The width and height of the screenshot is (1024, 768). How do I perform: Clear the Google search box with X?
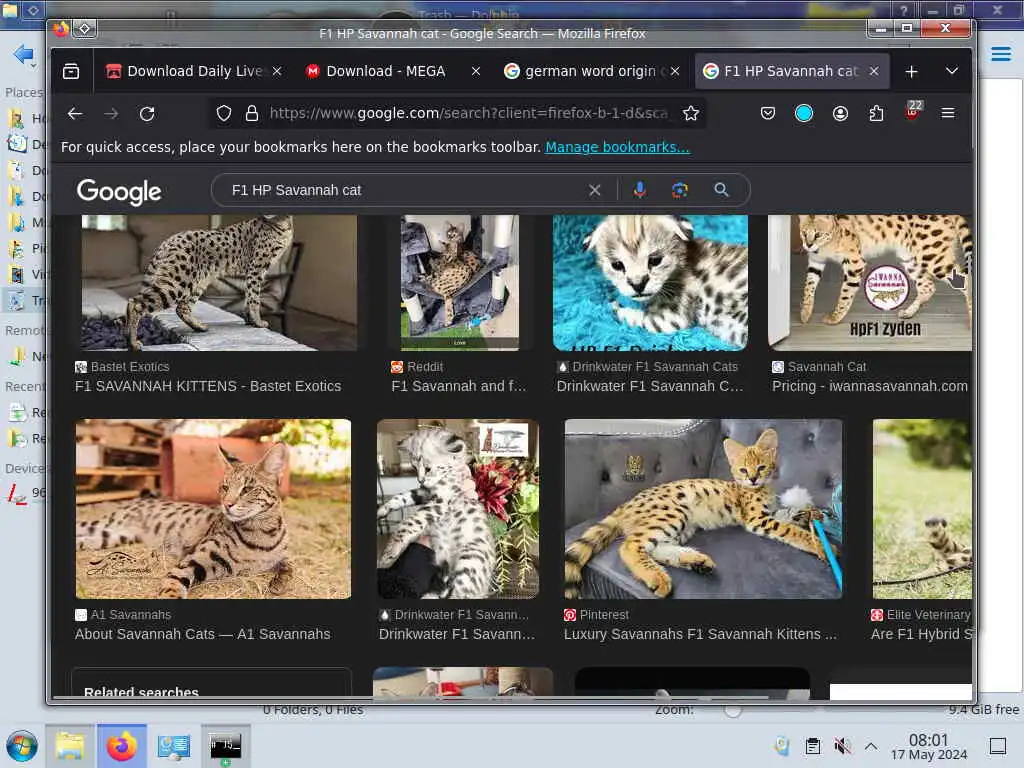pos(594,190)
